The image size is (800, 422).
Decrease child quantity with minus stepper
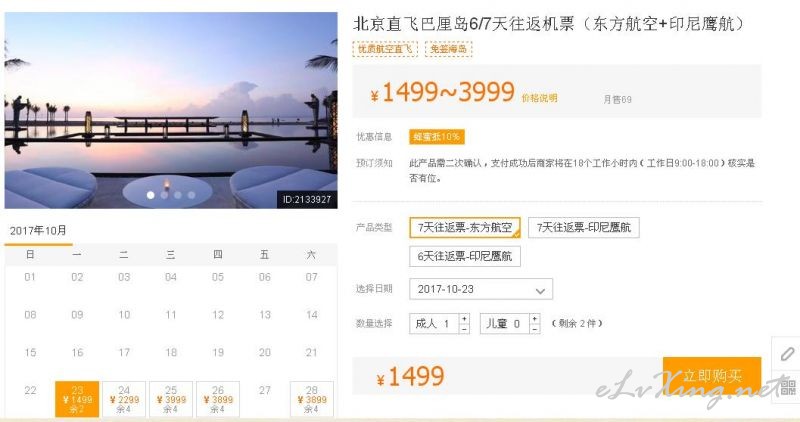point(534,329)
